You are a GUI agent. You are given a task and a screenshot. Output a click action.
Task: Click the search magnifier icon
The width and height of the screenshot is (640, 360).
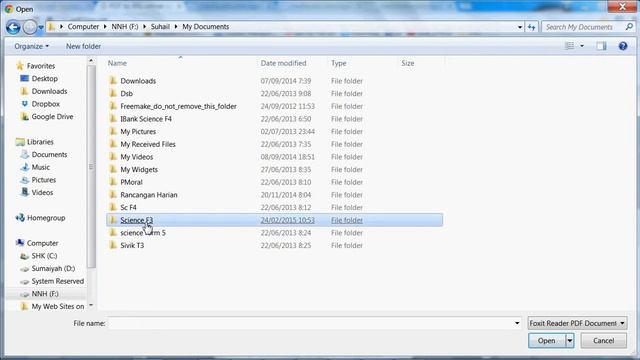[x=629, y=27]
